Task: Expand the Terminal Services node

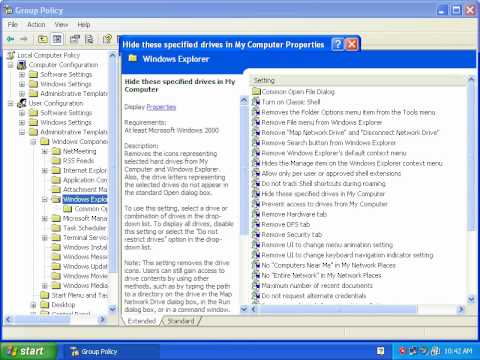Action: 45,238
